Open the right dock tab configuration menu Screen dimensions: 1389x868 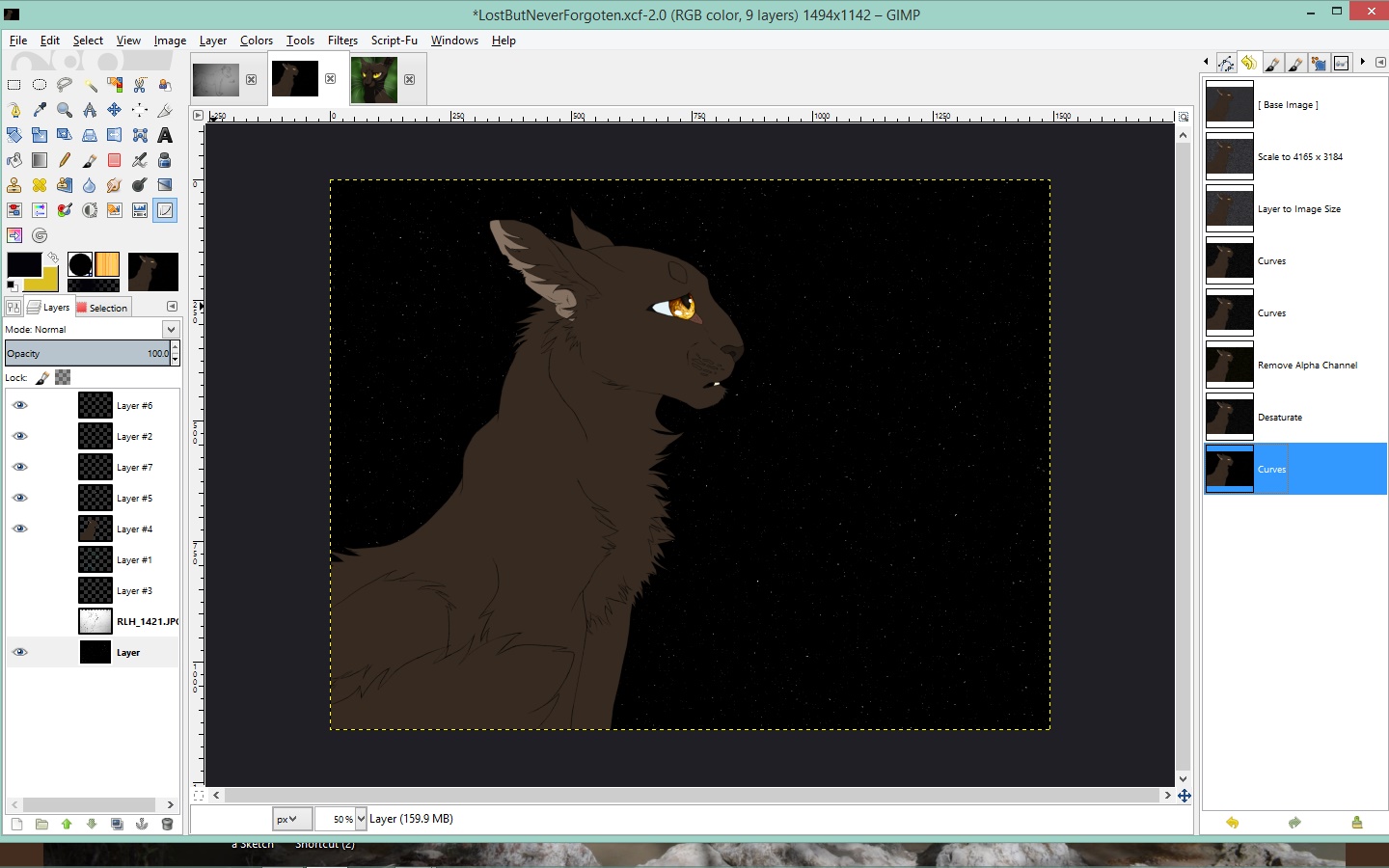(x=1379, y=62)
